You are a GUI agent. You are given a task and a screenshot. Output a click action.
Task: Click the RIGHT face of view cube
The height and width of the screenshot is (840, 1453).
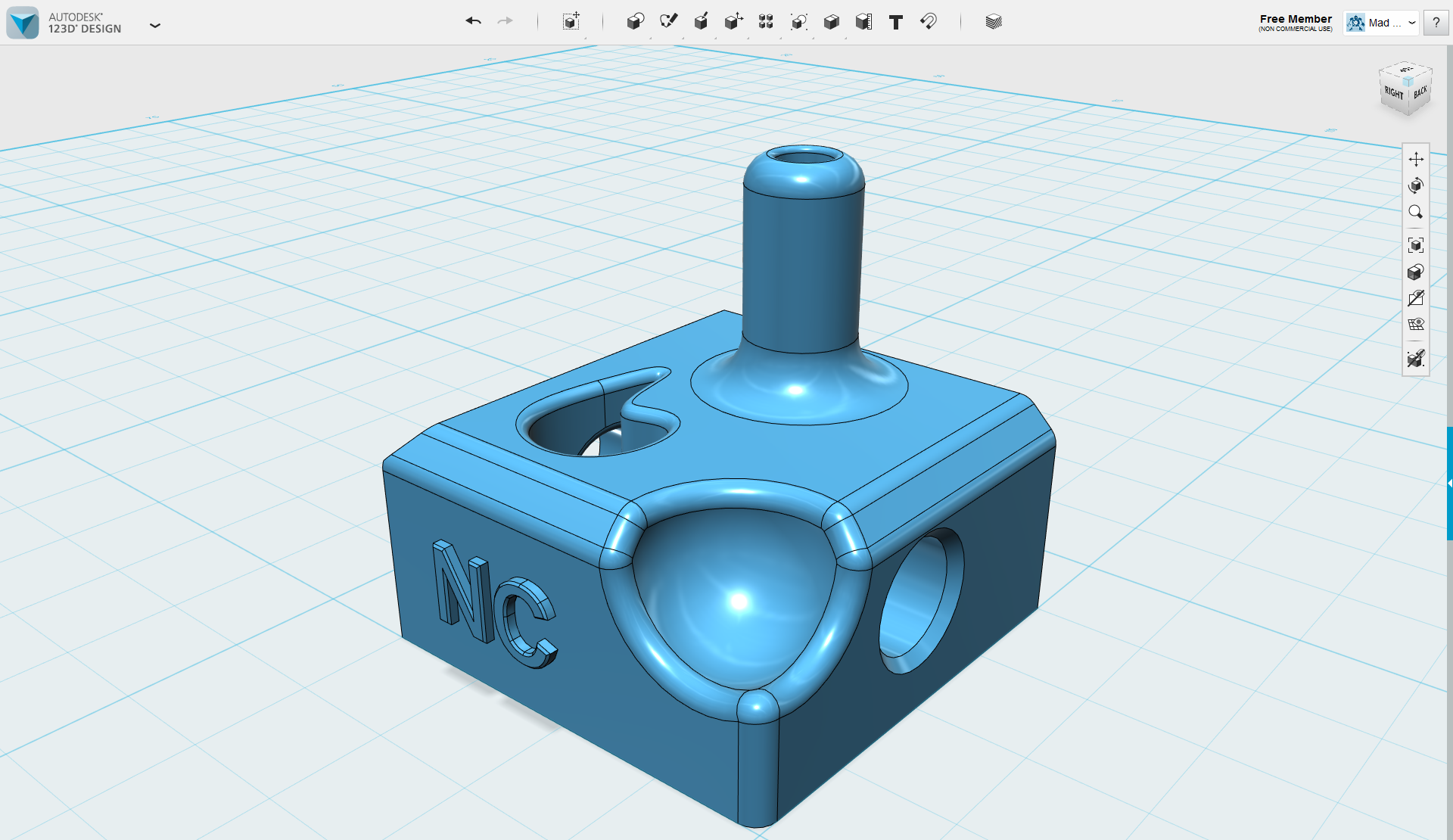click(1393, 93)
